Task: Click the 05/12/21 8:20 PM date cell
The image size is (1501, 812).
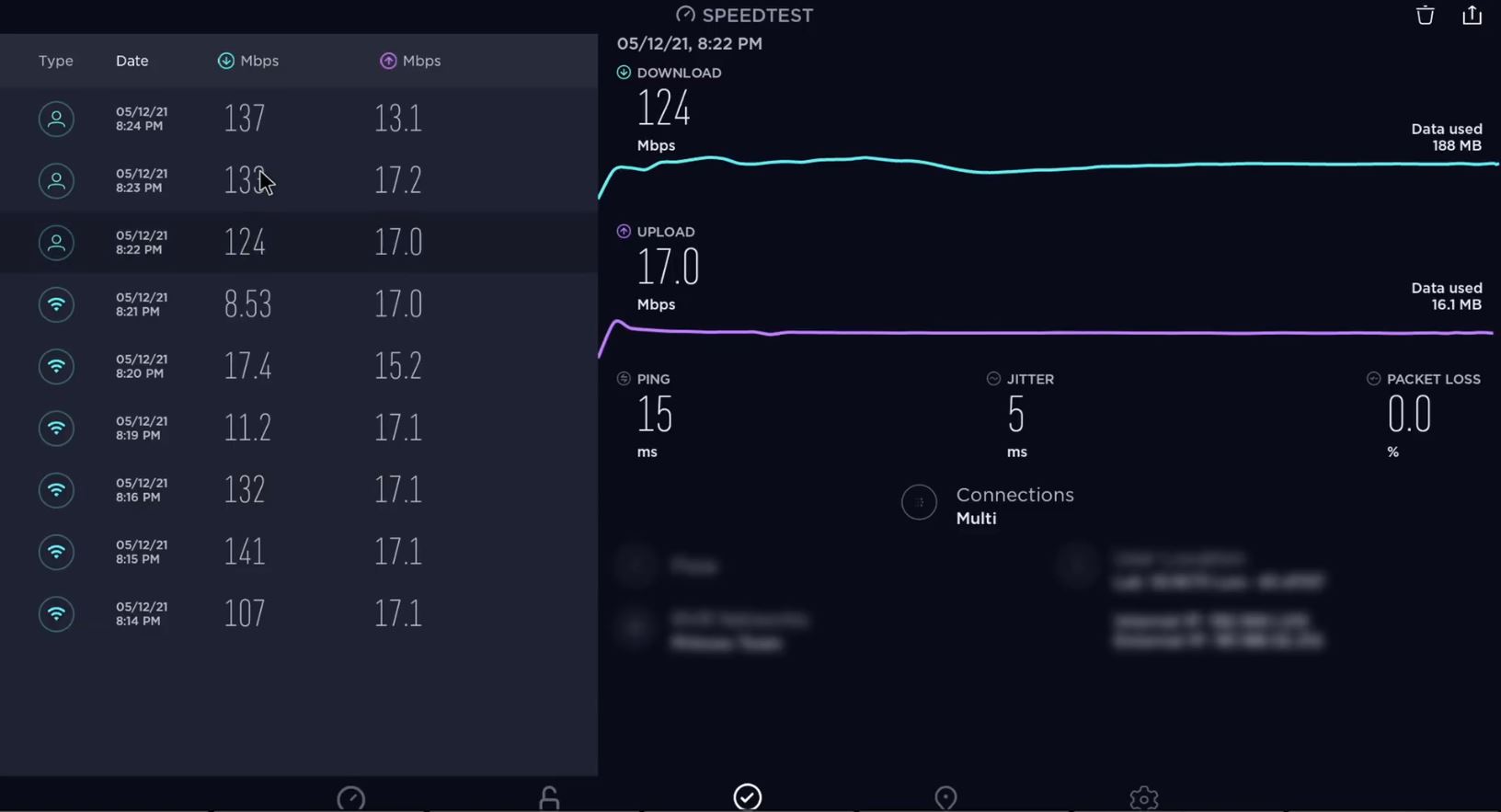Action: tap(142, 366)
